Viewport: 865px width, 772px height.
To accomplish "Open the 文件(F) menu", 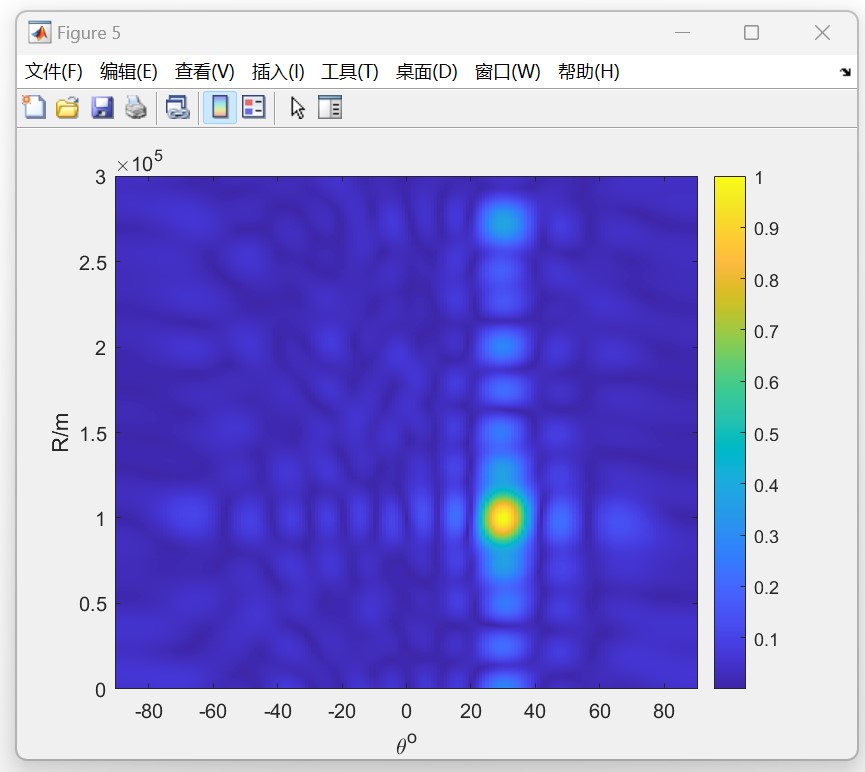I will click(x=54, y=72).
